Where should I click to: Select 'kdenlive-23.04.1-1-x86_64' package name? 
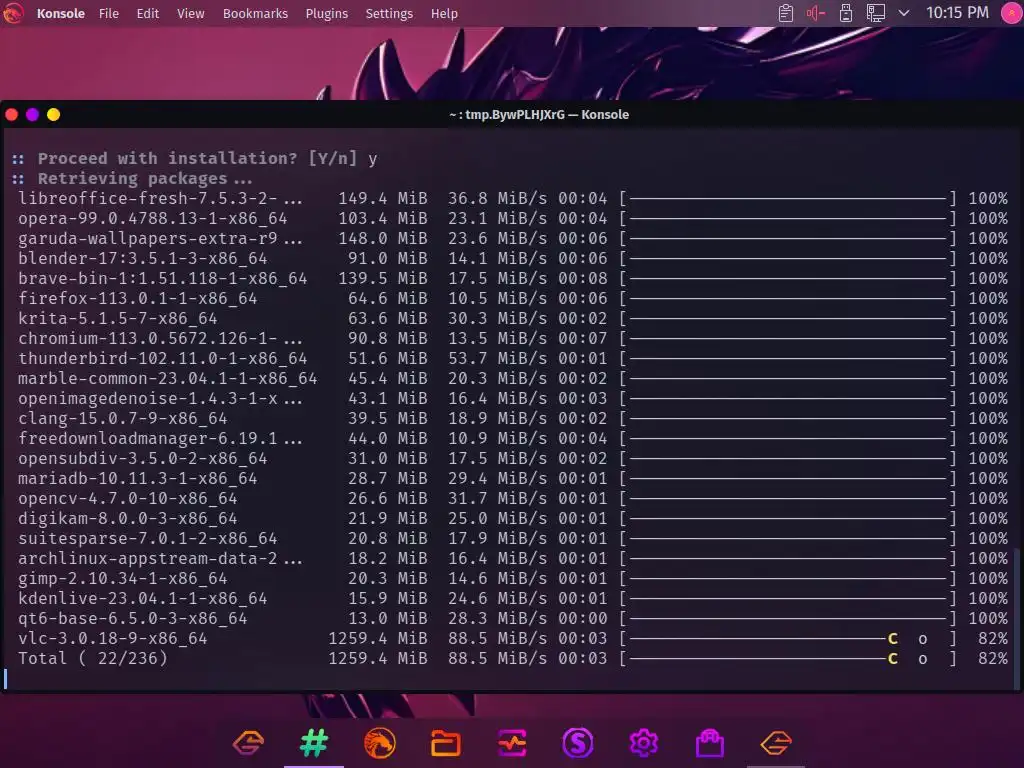coord(142,599)
